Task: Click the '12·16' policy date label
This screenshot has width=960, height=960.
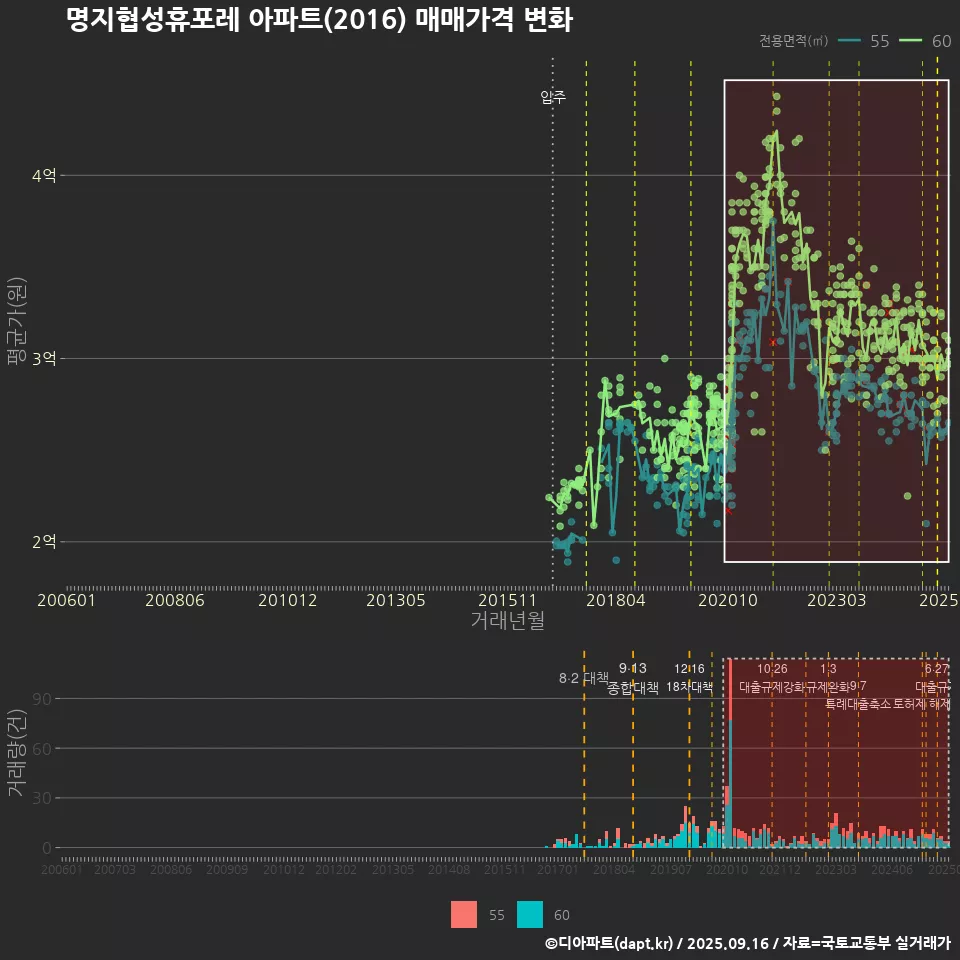Action: click(x=689, y=669)
